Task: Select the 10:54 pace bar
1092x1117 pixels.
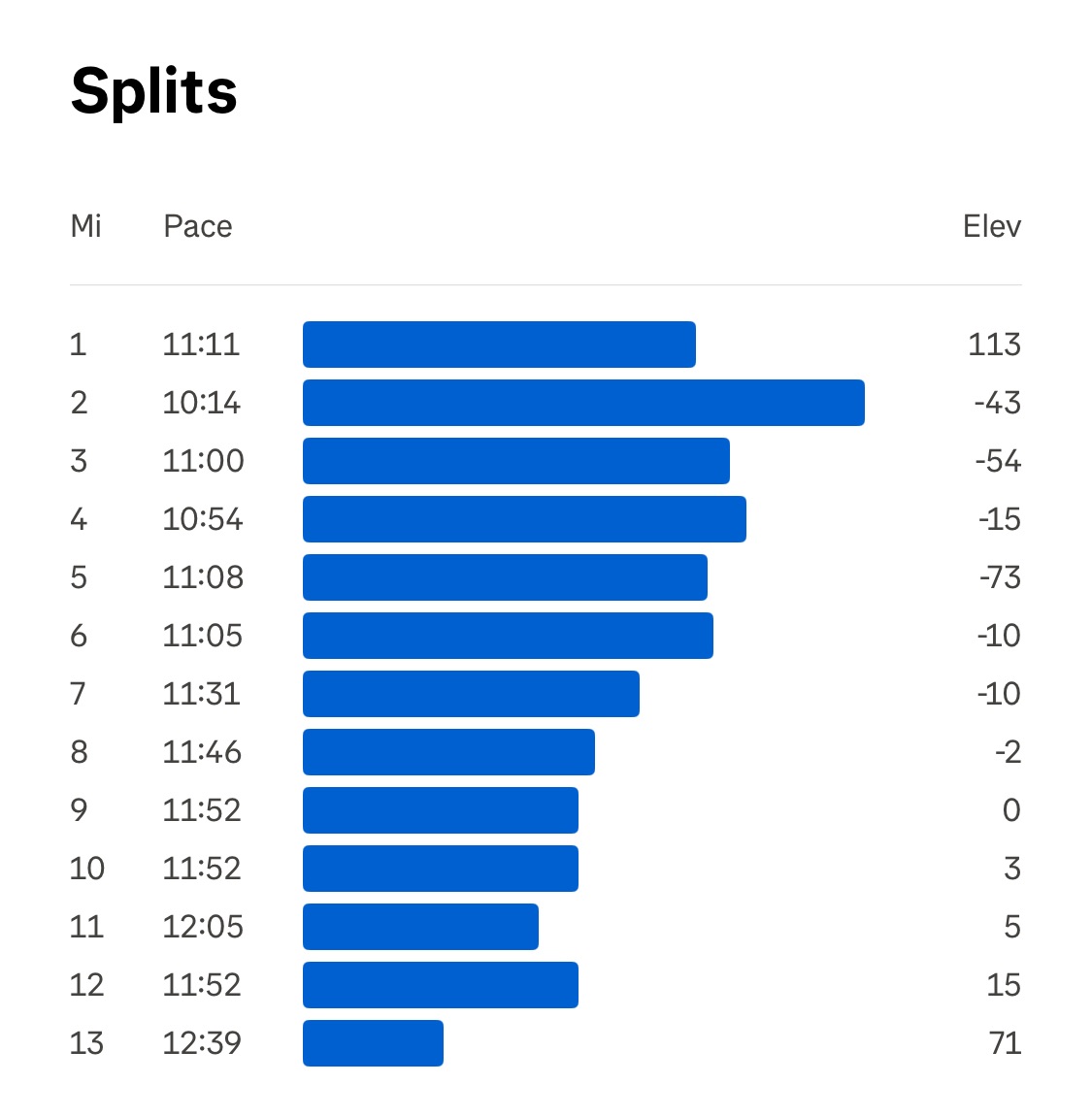Action: coord(524,519)
